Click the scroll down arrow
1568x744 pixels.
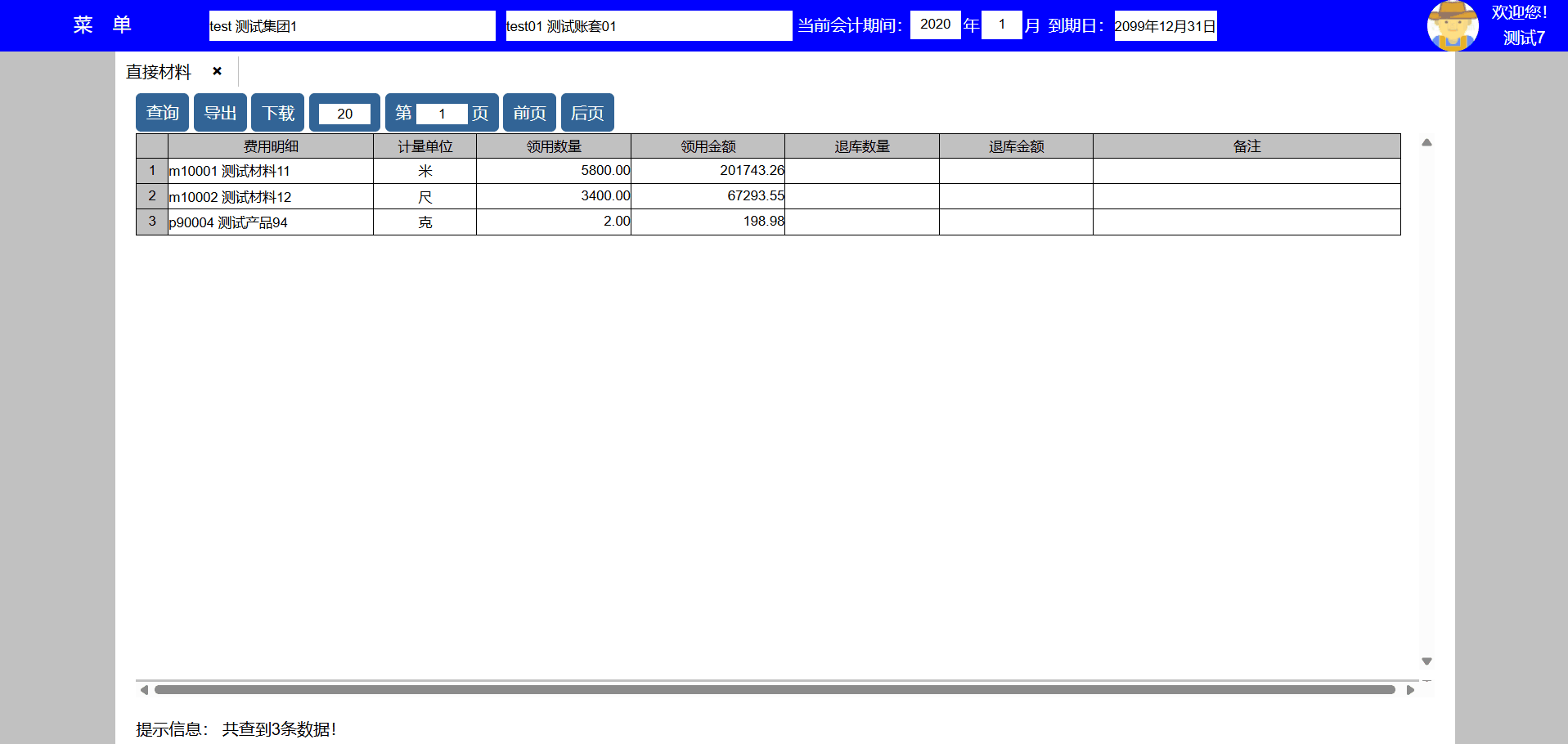(1426, 661)
